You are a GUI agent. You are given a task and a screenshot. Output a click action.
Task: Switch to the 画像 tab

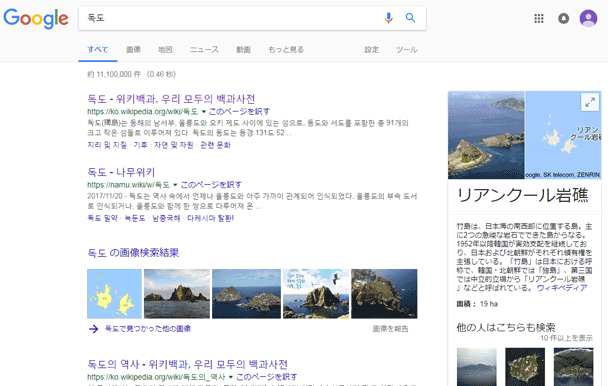133,50
